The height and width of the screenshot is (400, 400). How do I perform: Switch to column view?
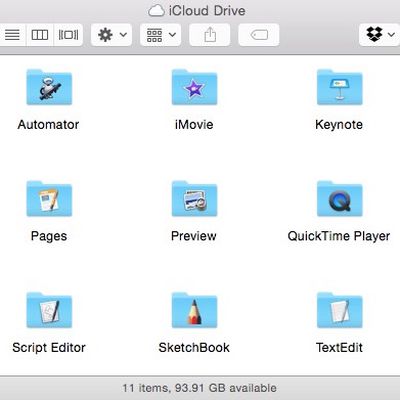coord(40,35)
